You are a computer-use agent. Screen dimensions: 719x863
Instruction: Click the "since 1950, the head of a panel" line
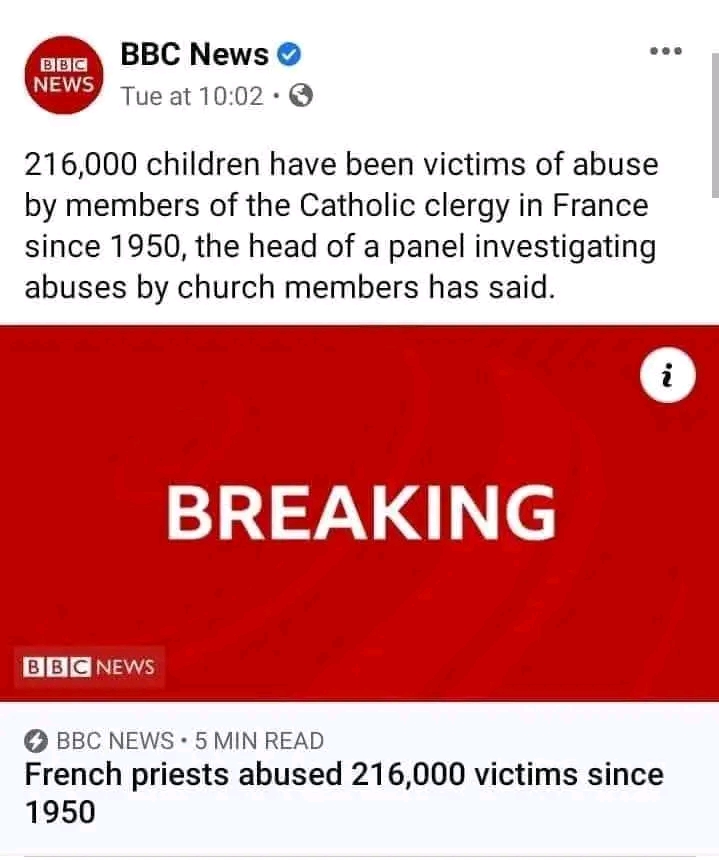pos(341,246)
